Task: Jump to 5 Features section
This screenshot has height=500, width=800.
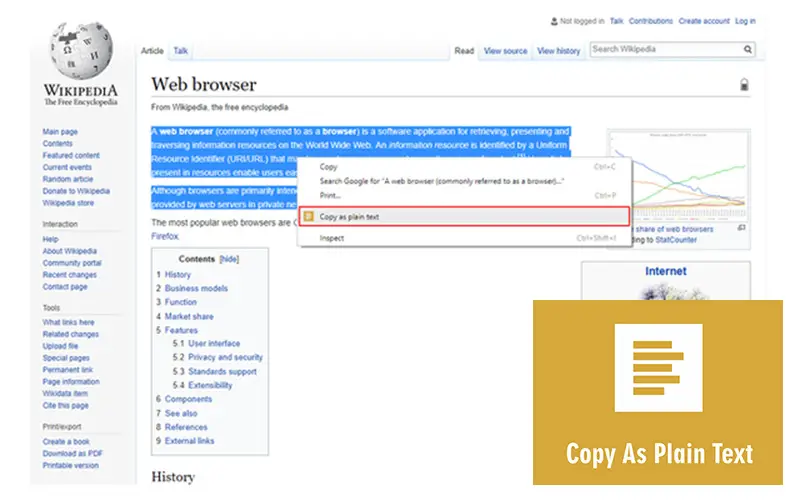Action: pyautogui.click(x=177, y=330)
